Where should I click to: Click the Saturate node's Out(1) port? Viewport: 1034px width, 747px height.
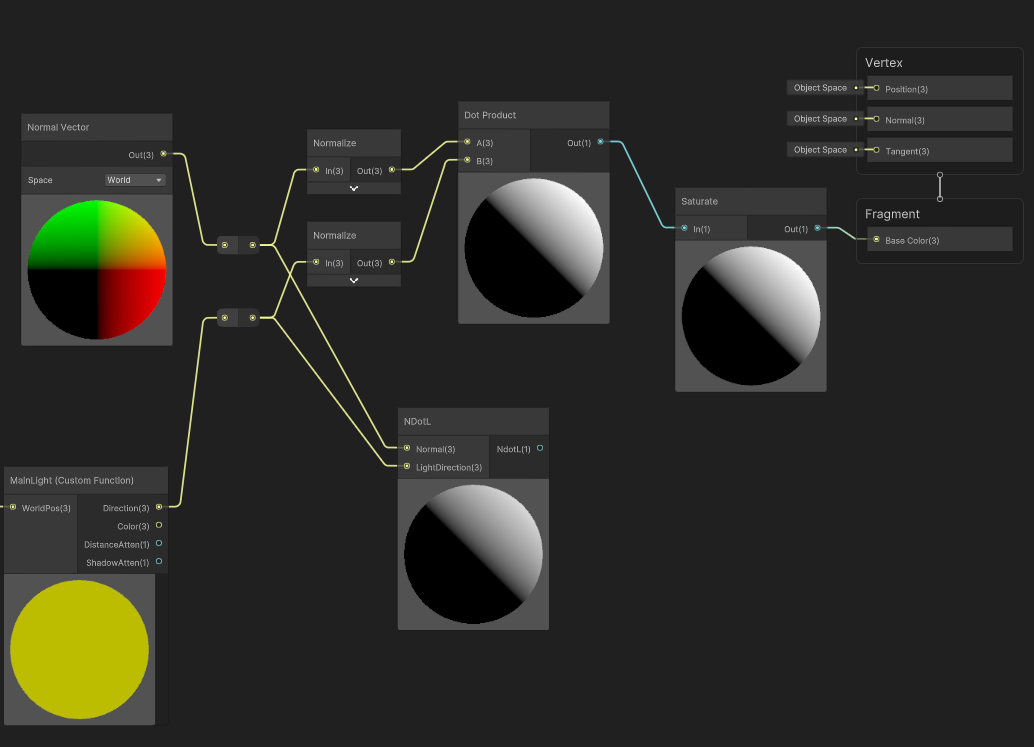pos(818,229)
